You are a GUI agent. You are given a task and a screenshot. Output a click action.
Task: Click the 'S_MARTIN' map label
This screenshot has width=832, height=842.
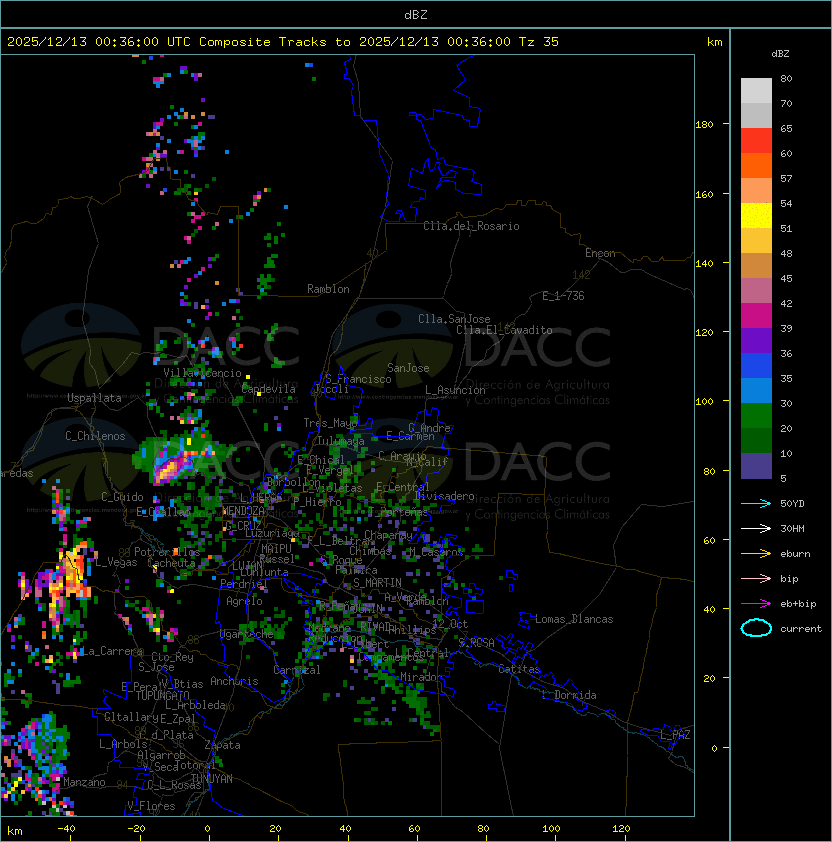click(x=377, y=583)
